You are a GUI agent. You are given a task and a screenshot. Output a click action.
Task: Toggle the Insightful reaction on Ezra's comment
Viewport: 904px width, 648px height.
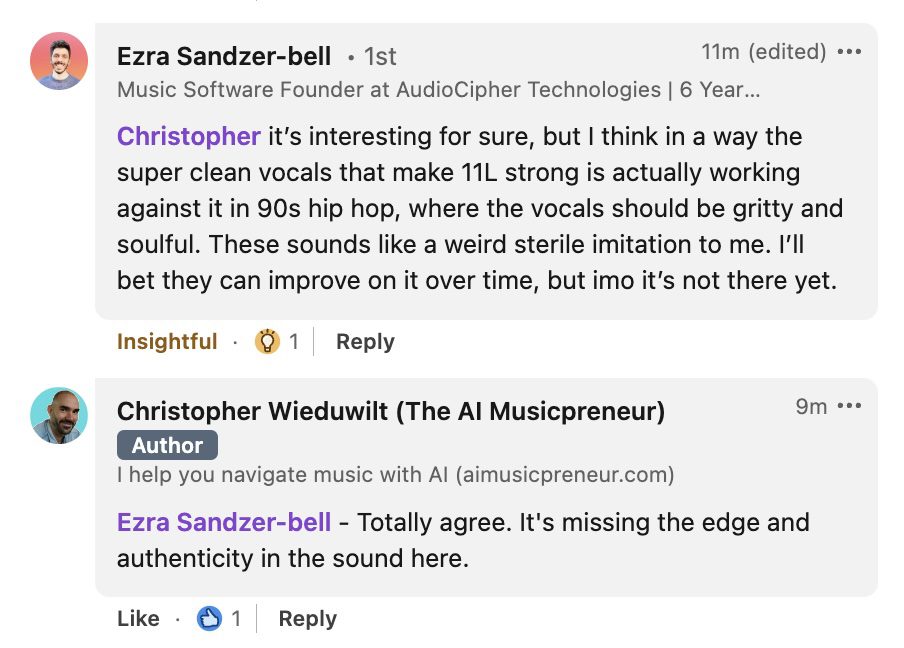167,342
